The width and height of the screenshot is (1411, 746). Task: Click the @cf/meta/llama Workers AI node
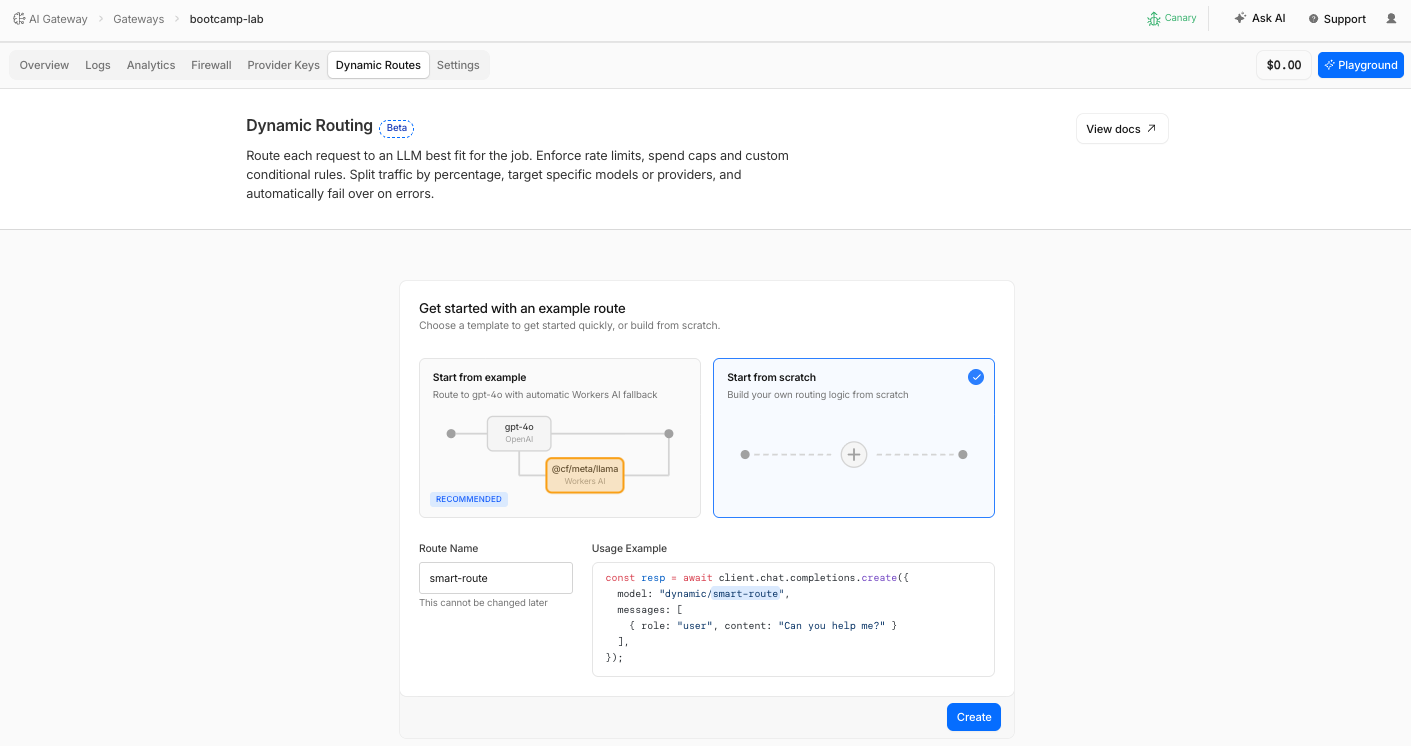tap(585, 475)
